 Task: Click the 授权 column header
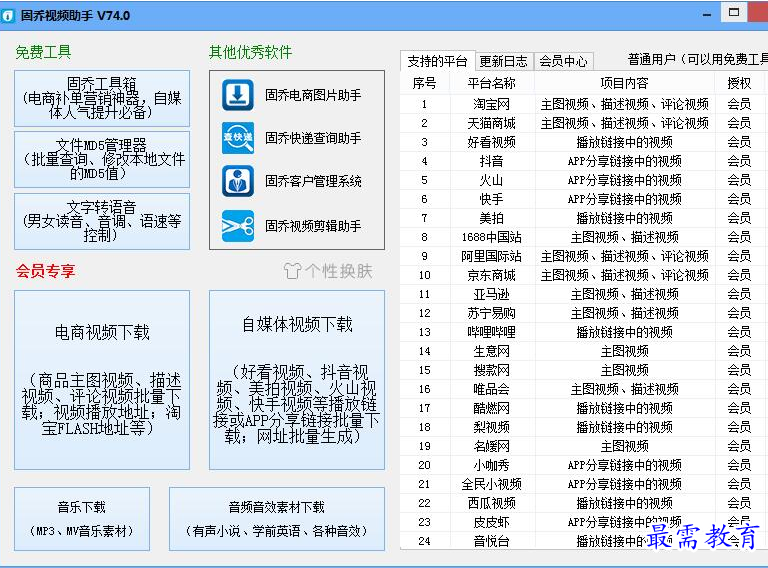[x=739, y=83]
